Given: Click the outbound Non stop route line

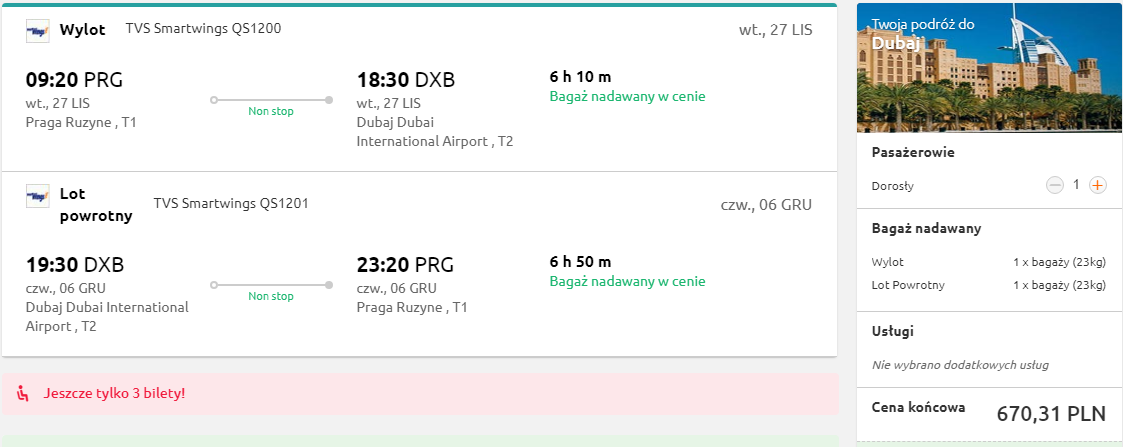Looking at the screenshot, I should 271,100.
